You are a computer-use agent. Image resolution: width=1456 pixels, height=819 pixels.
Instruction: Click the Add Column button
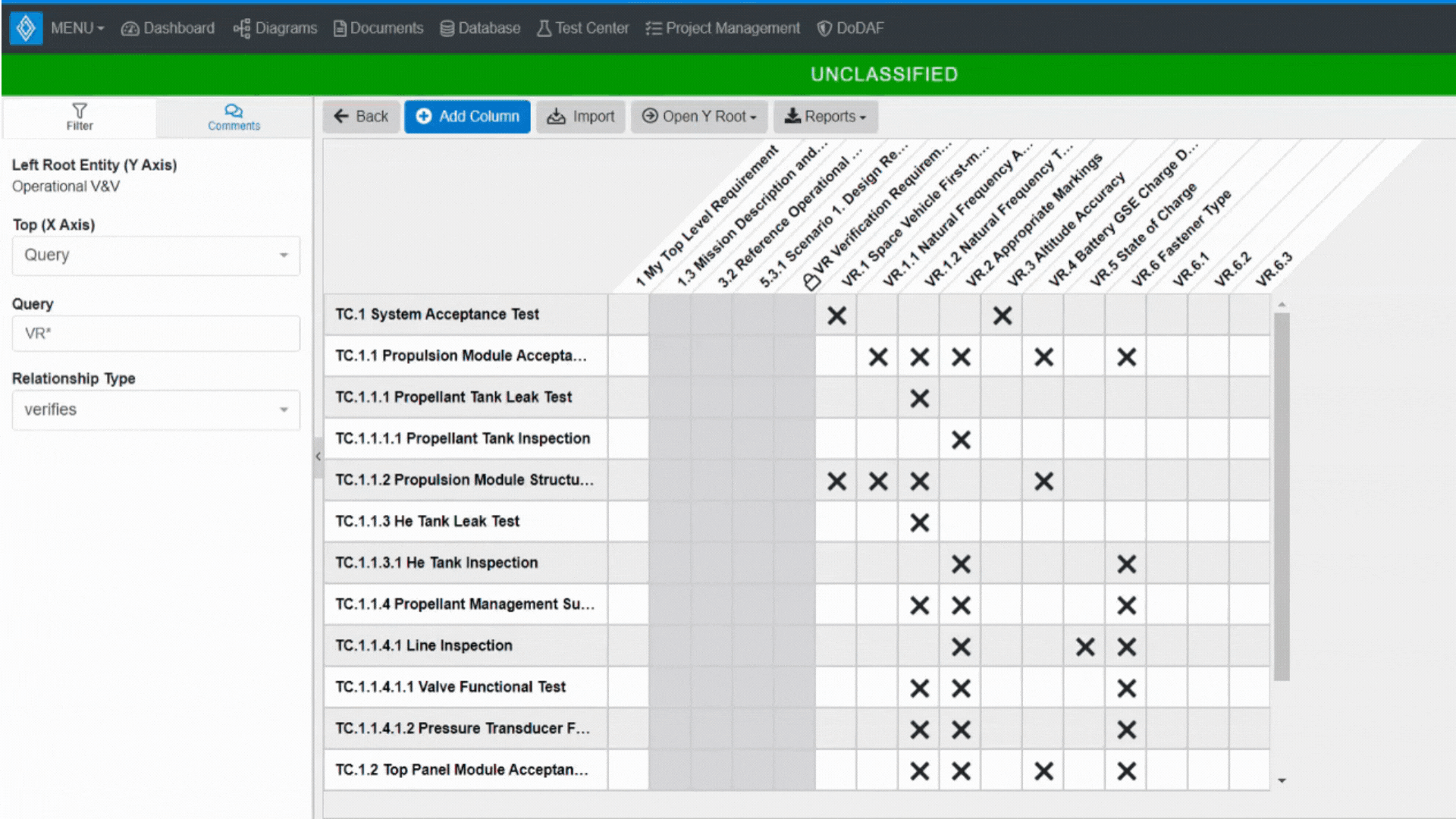[x=466, y=116]
